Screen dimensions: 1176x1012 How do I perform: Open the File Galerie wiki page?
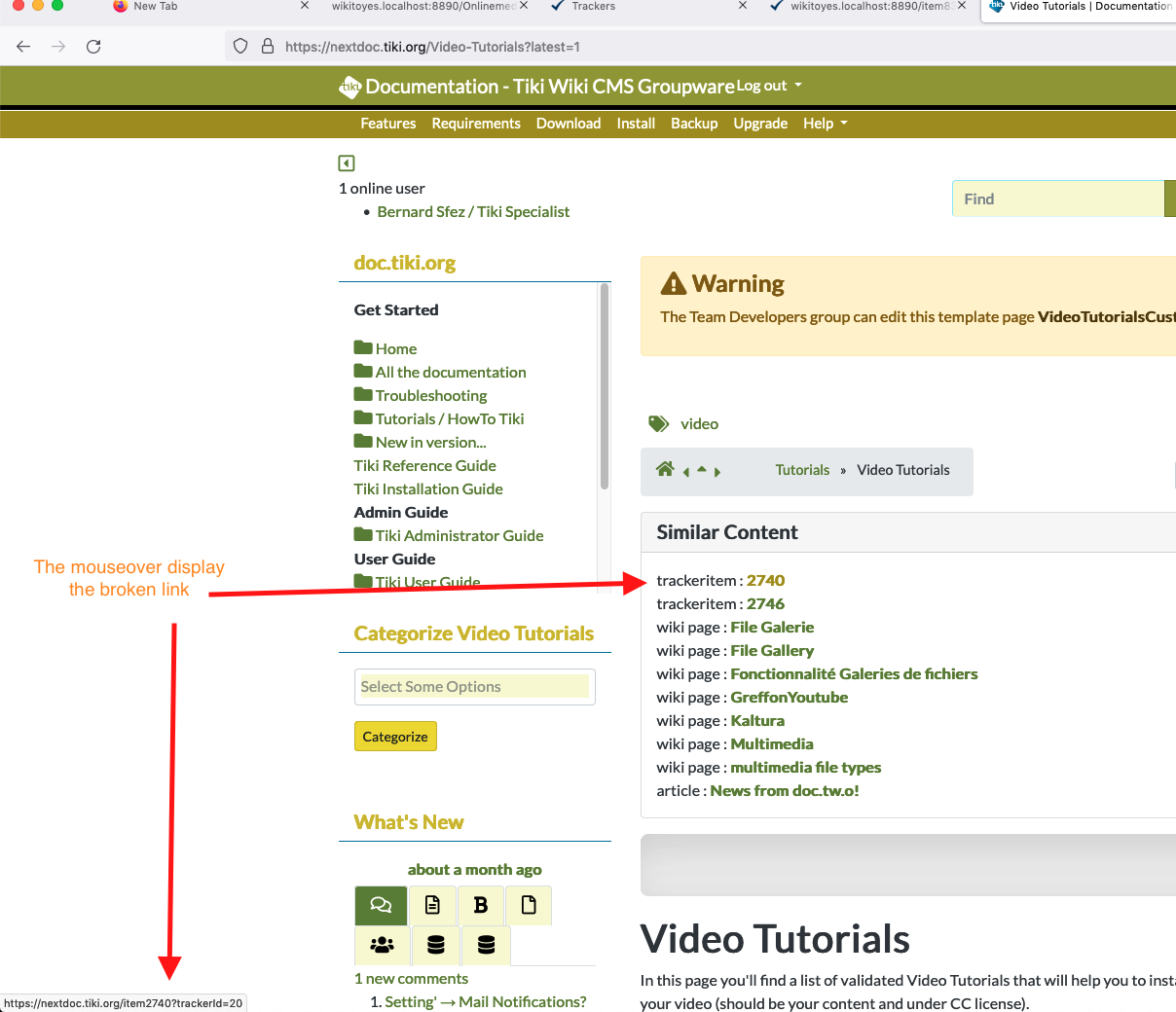(772, 627)
